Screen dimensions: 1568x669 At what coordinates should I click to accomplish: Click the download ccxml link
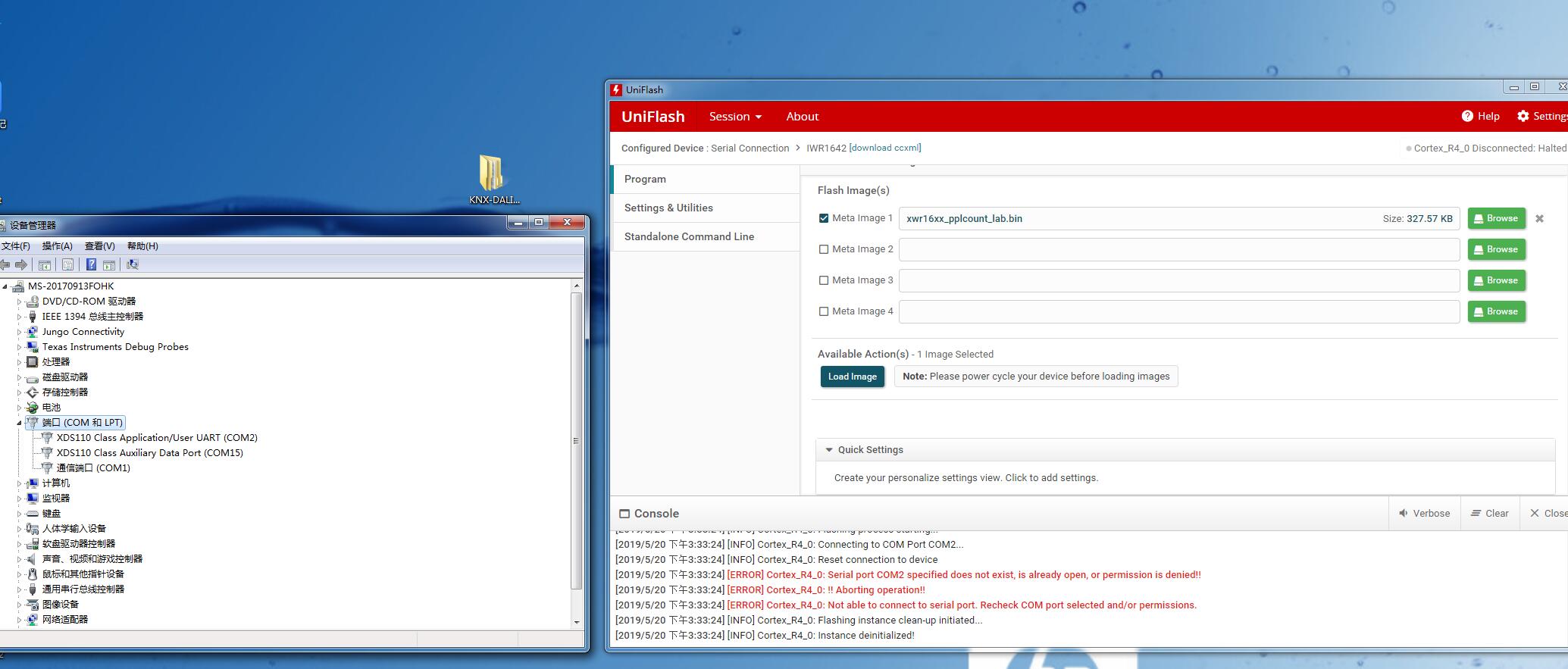coord(885,148)
